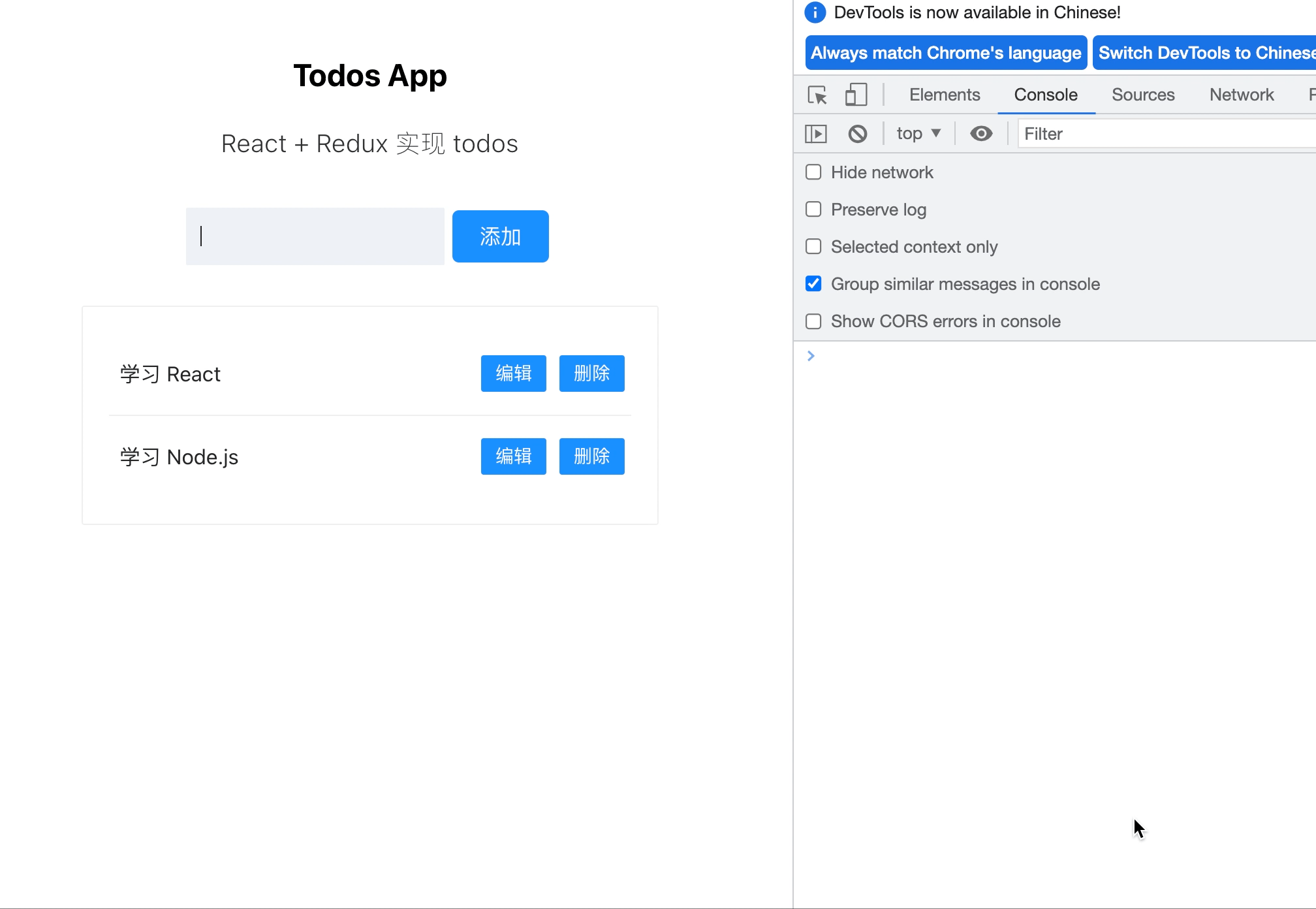Click the expand arrow in console output
The width and height of the screenshot is (1316, 909).
[x=811, y=356]
